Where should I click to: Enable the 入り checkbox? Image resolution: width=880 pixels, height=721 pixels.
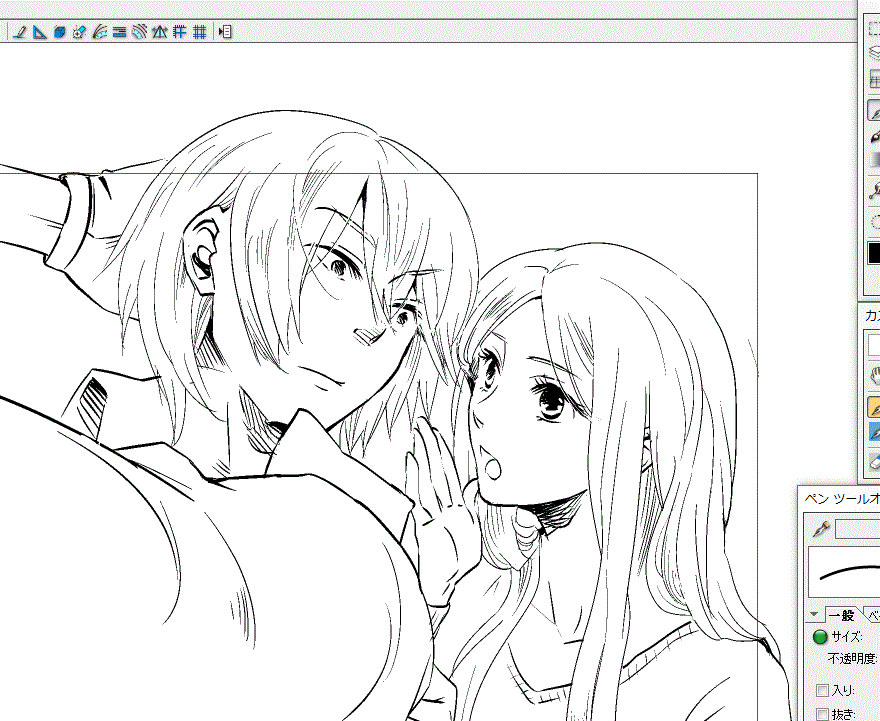[822, 690]
